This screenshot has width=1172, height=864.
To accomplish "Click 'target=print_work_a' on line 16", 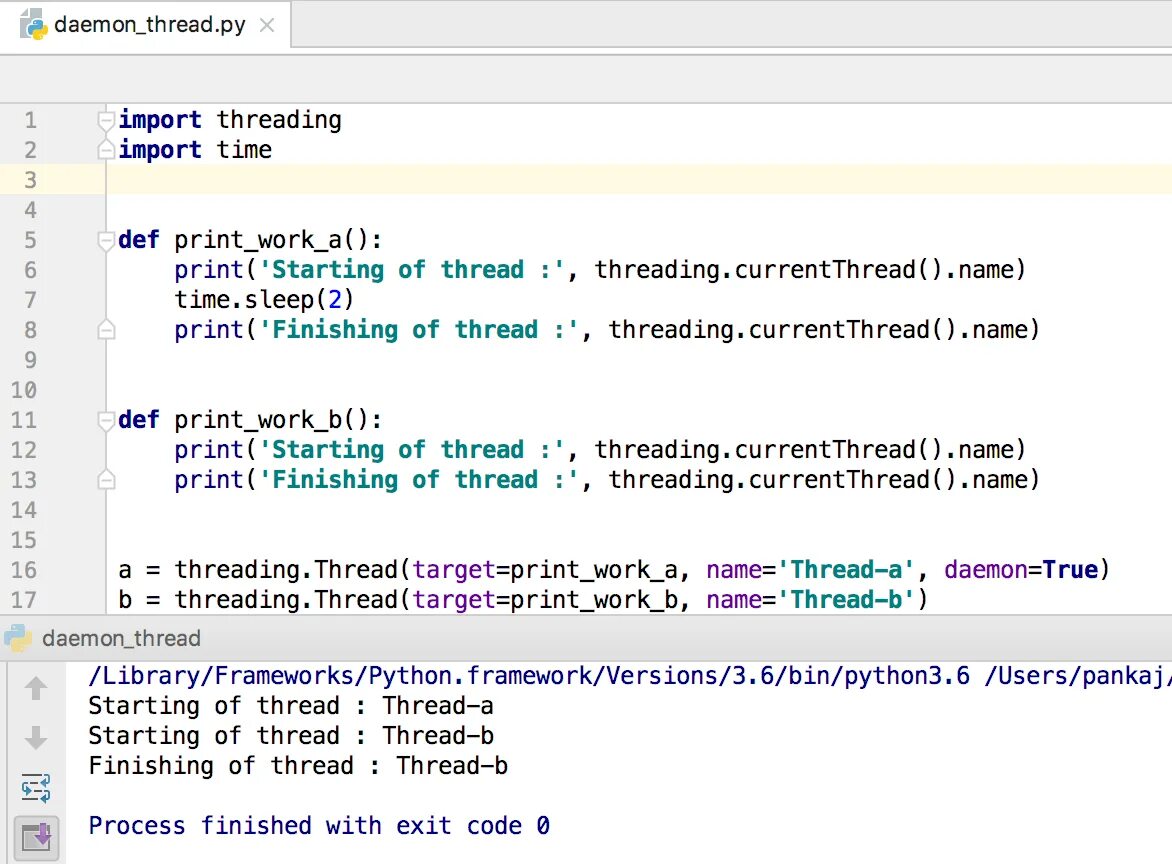I will (545, 570).
